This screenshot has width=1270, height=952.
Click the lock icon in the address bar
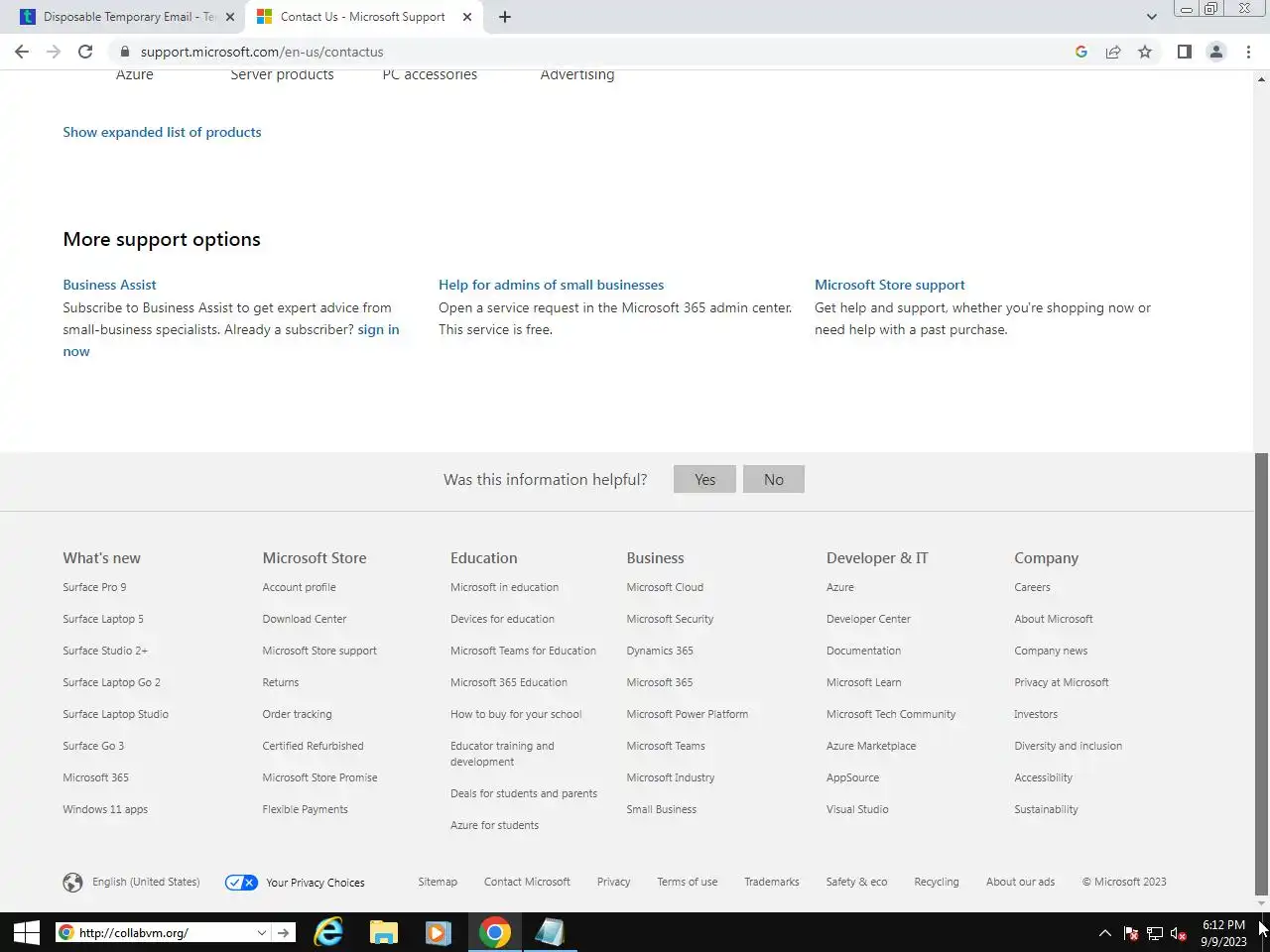[124, 52]
